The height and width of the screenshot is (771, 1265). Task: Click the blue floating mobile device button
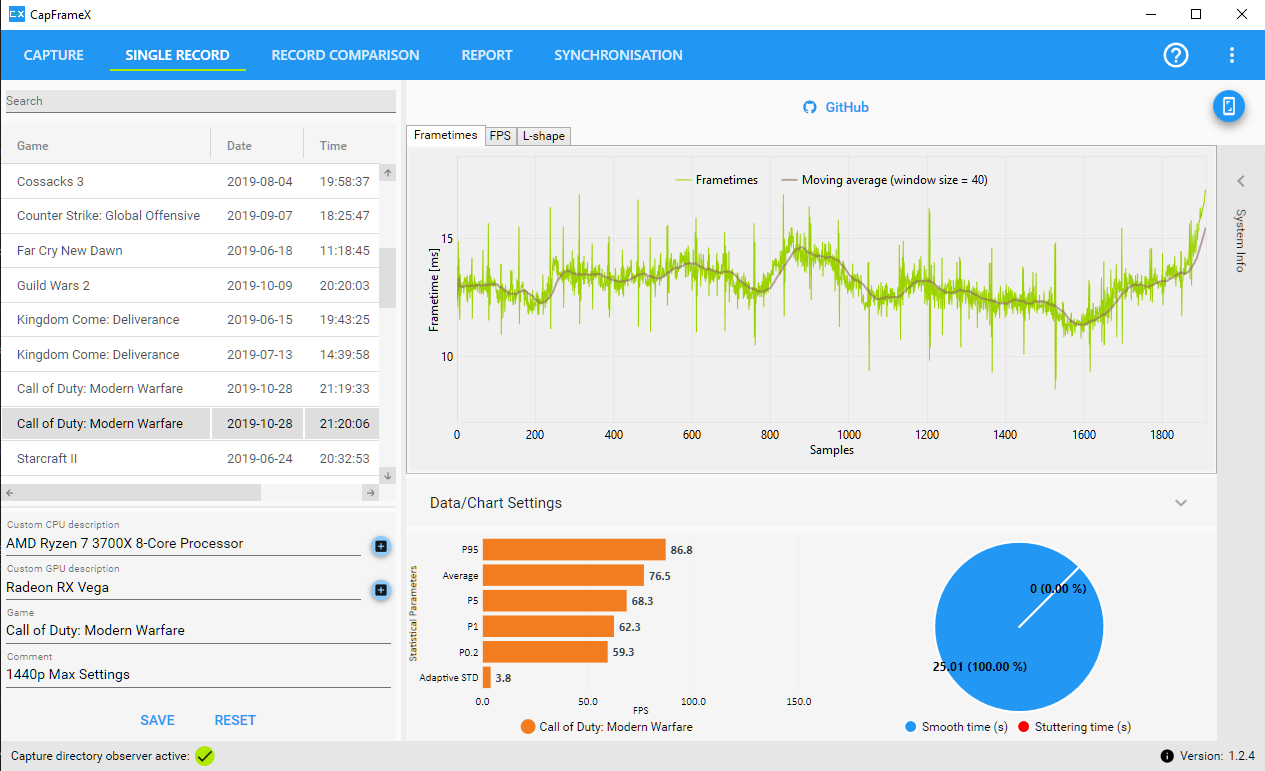click(x=1229, y=106)
